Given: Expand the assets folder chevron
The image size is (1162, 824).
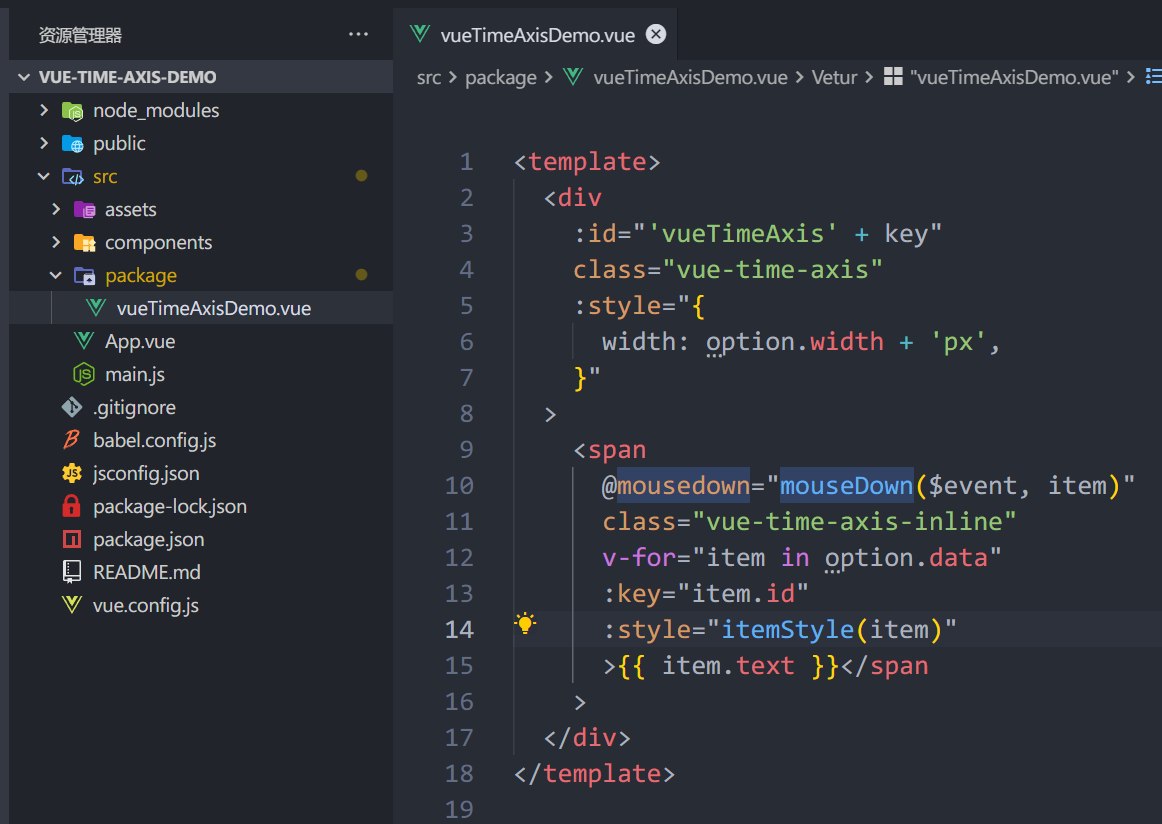Looking at the screenshot, I should (x=56, y=210).
